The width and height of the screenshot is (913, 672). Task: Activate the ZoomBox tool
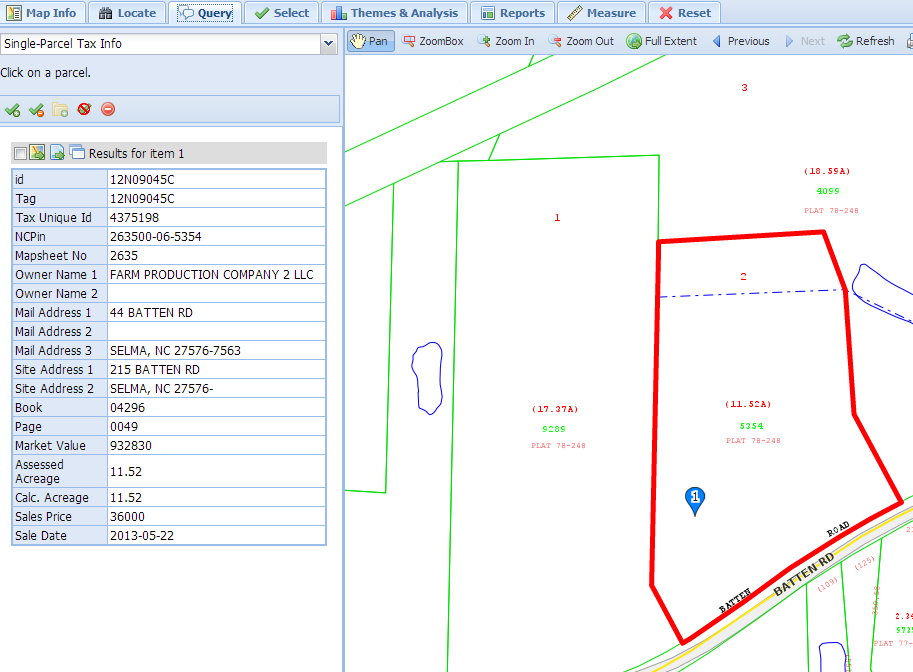pyautogui.click(x=433, y=41)
